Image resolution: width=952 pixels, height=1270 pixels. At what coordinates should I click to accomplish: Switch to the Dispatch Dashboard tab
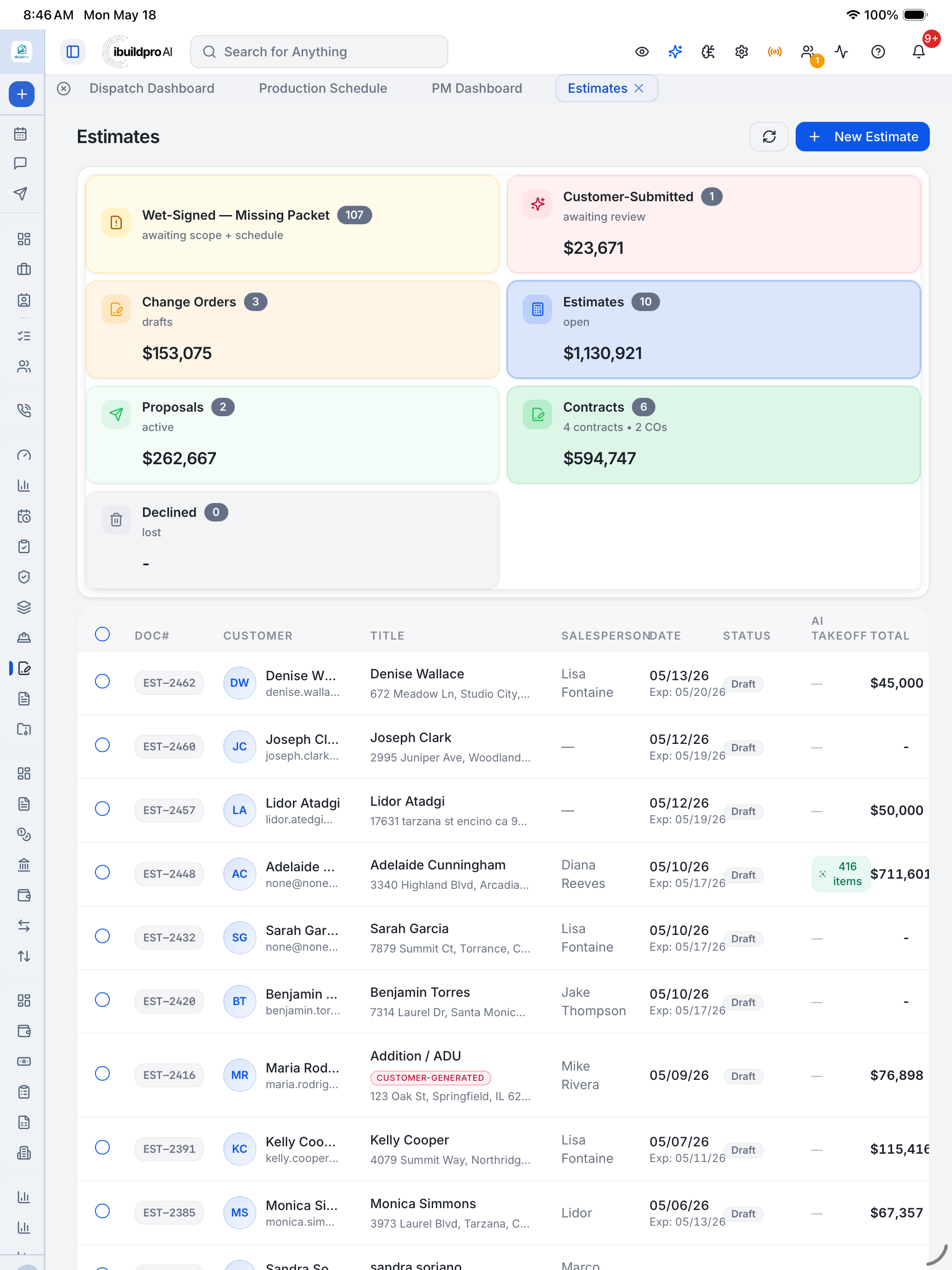tap(151, 89)
